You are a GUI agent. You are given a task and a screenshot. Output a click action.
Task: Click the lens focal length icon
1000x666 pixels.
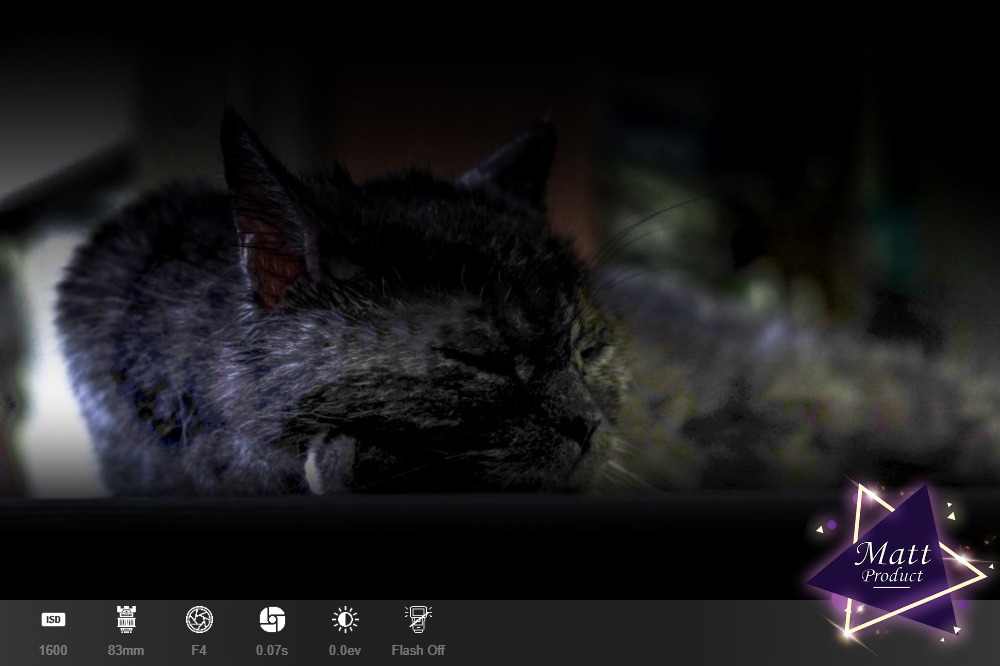coord(126,620)
